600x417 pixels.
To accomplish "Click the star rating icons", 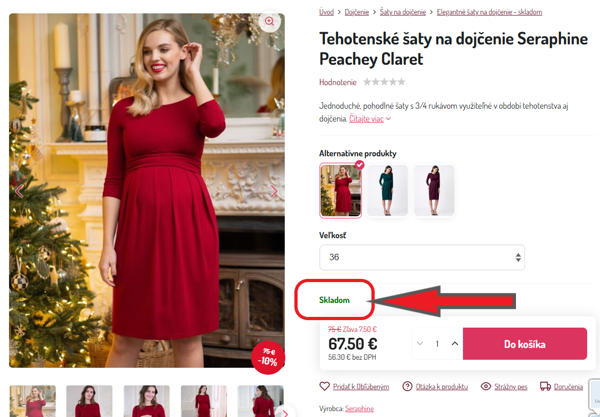I will (x=384, y=82).
